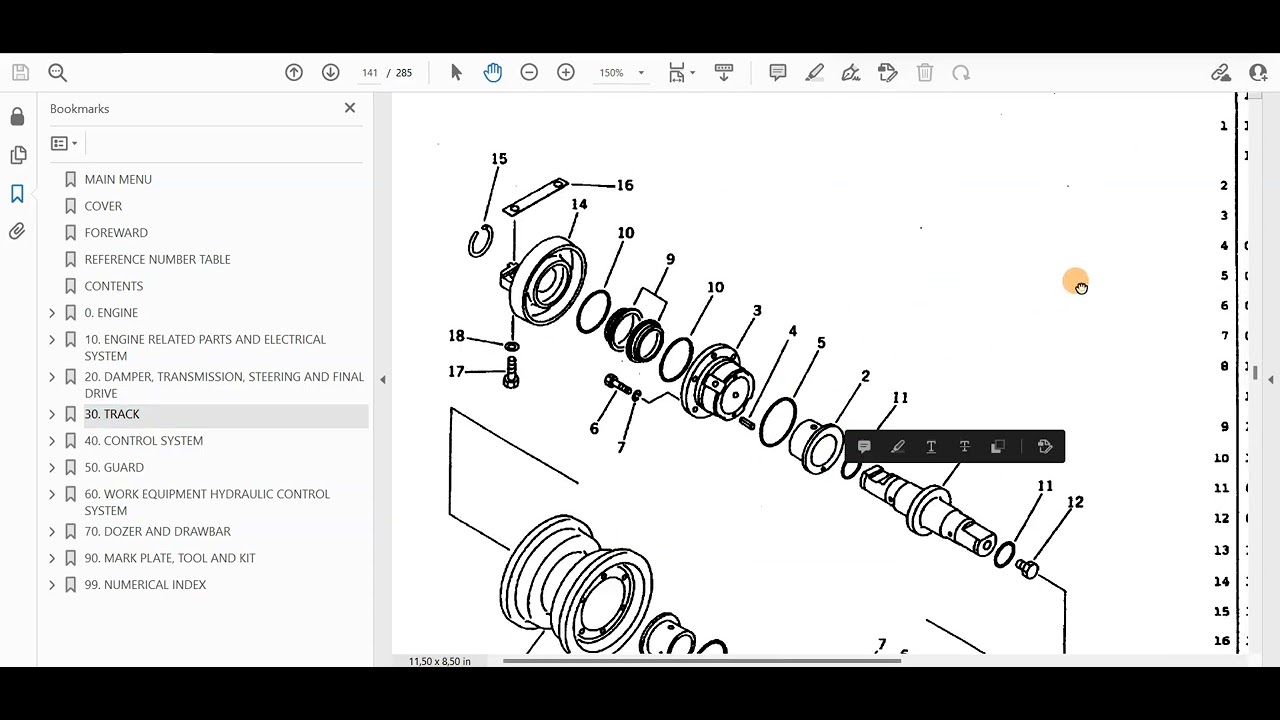This screenshot has height=720, width=1280.
Task: Expand the 0. ENGINE bookmark
Action: click(x=52, y=313)
